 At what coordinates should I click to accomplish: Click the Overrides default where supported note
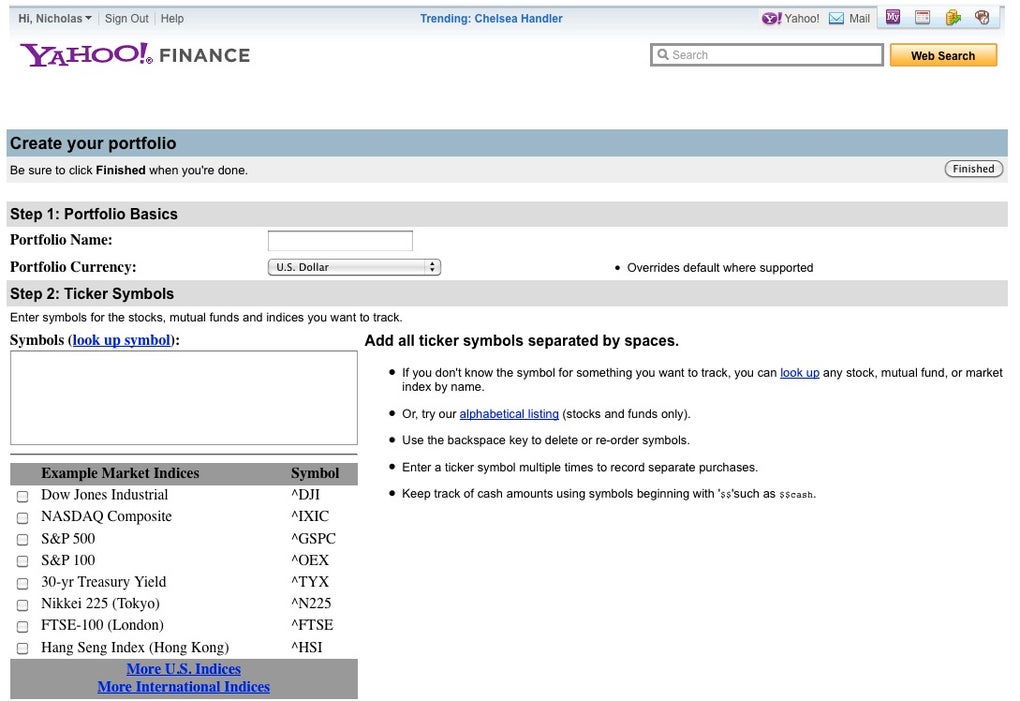coord(720,268)
